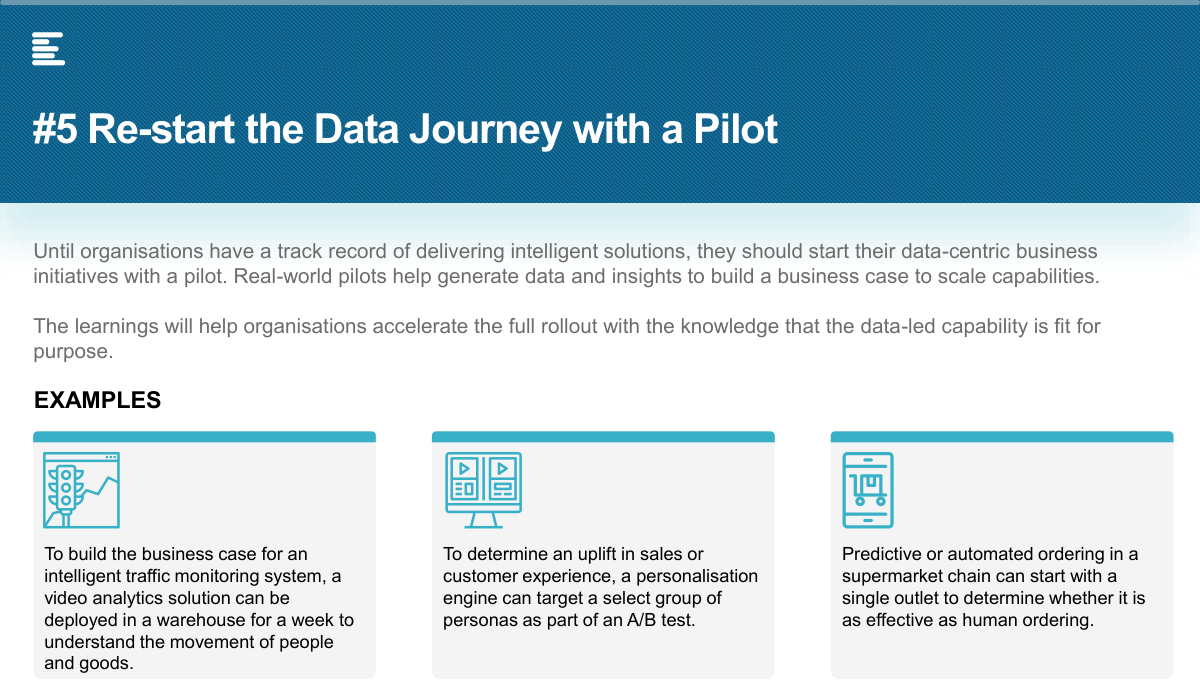Image resolution: width=1200 pixels, height=700 pixels.
Task: Click the teal bar atop the third card
Action: 1002,437
